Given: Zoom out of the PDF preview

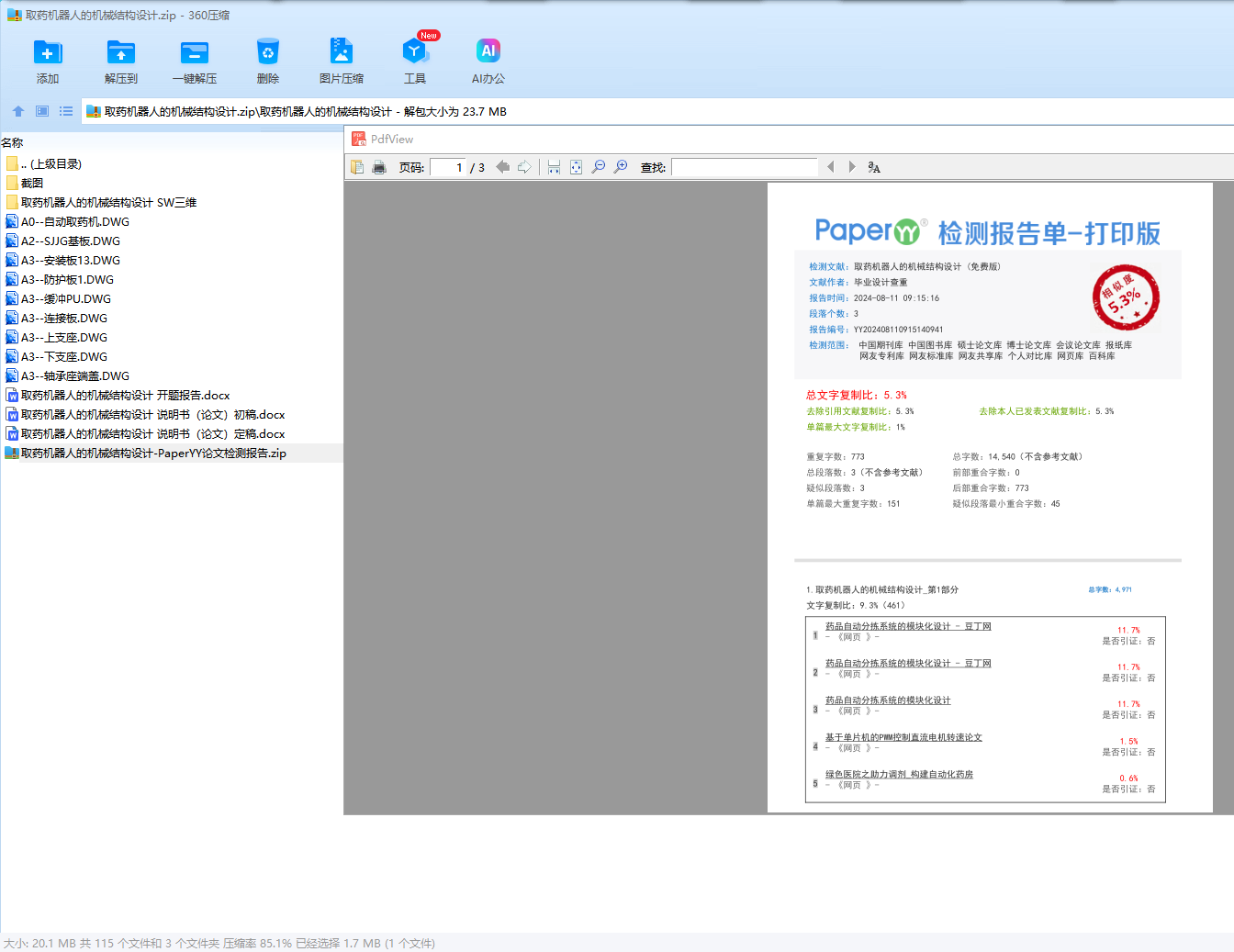Looking at the screenshot, I should pos(599,167).
